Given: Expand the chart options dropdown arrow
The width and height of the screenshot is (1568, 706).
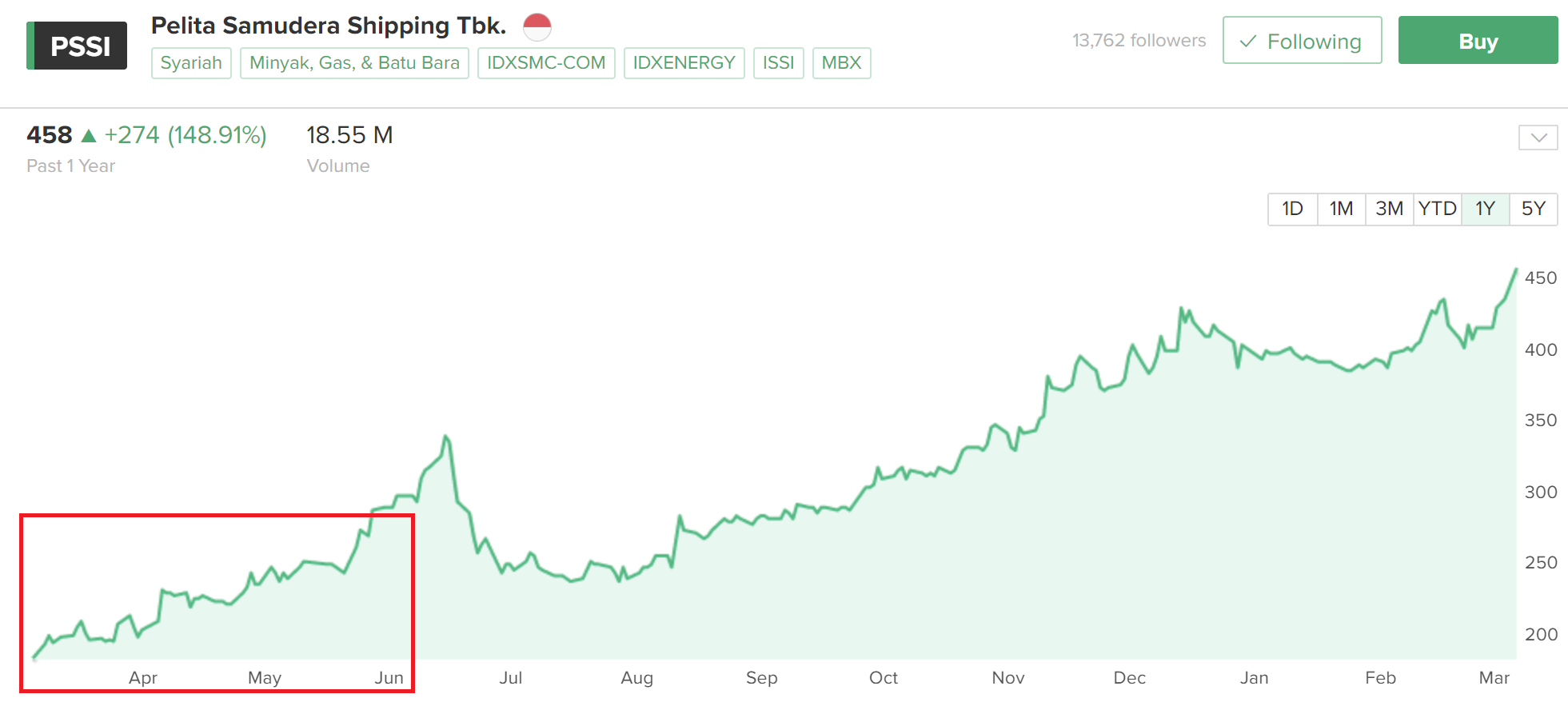Looking at the screenshot, I should (x=1538, y=138).
